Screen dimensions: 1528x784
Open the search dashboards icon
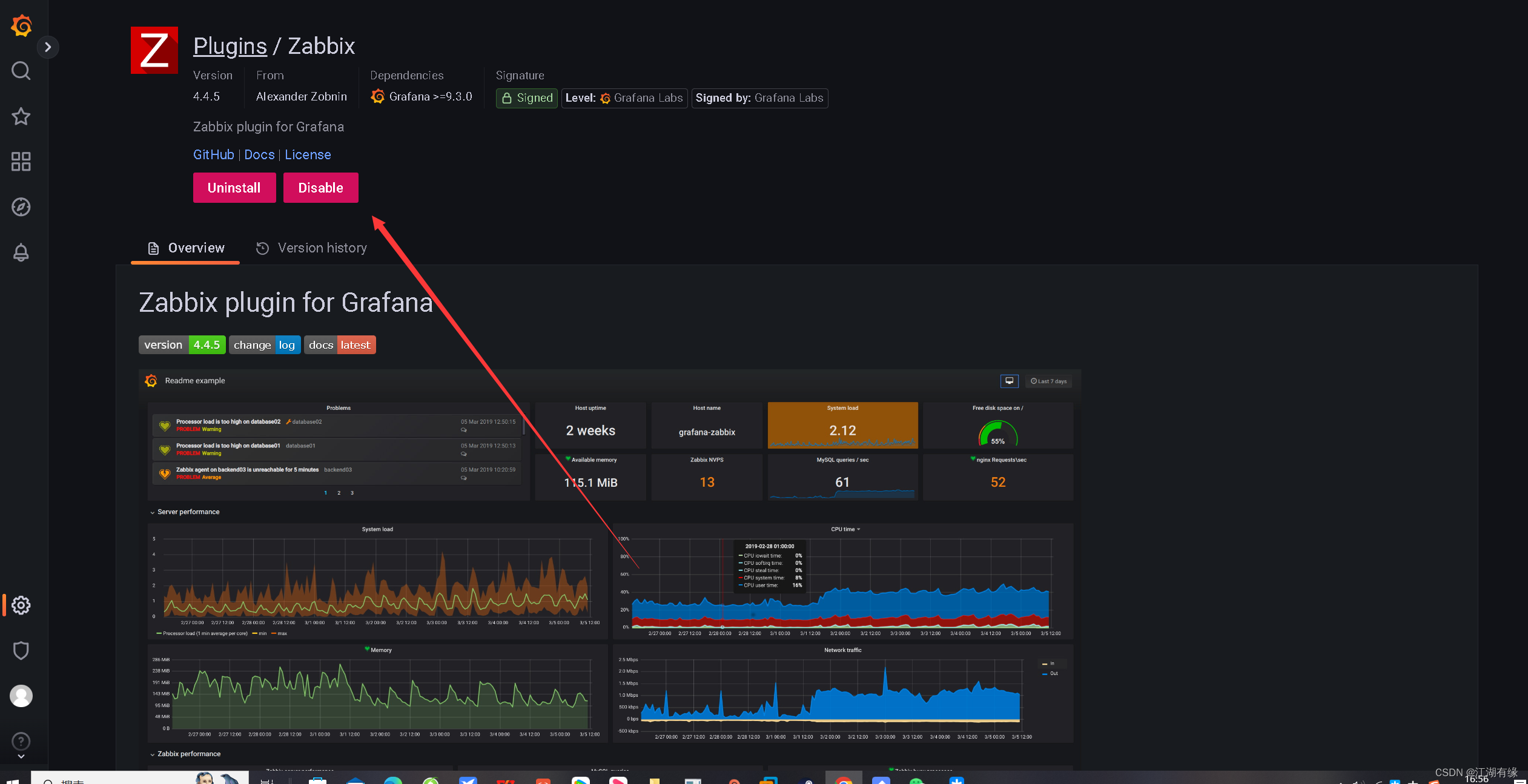(x=21, y=71)
